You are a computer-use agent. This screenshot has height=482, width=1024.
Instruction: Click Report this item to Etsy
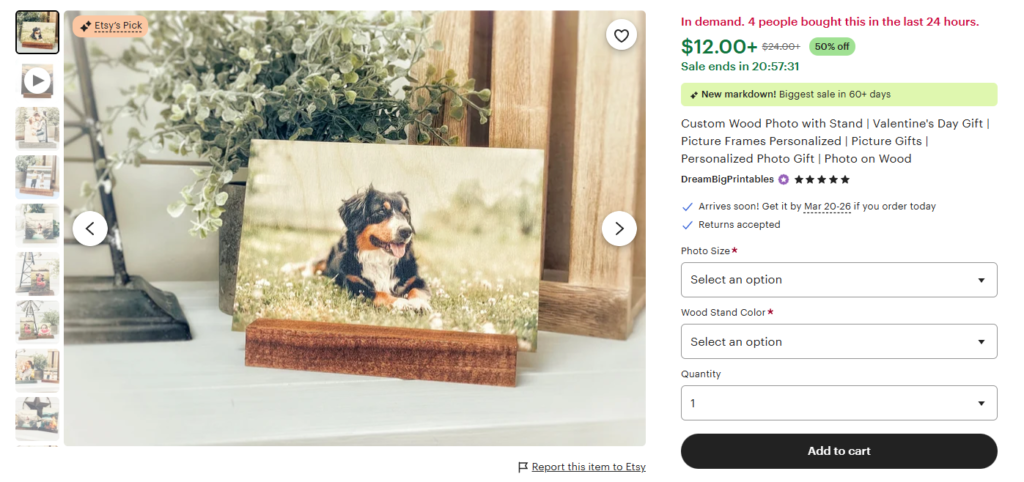coord(588,467)
